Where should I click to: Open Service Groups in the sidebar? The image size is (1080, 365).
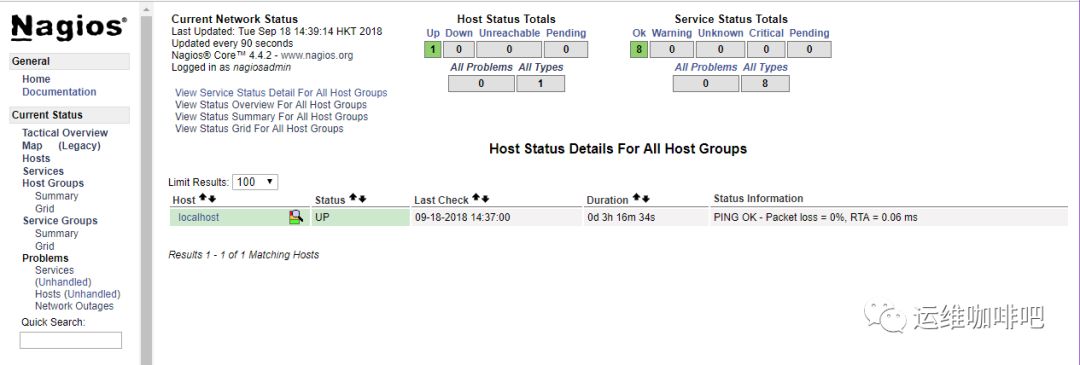pyautogui.click(x=60, y=220)
